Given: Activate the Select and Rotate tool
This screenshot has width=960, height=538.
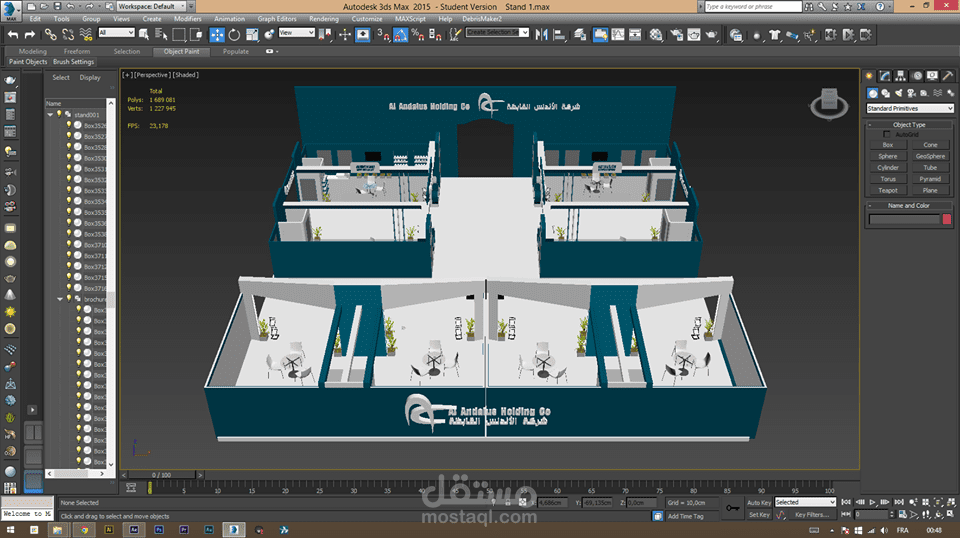Looking at the screenshot, I should coord(234,35).
